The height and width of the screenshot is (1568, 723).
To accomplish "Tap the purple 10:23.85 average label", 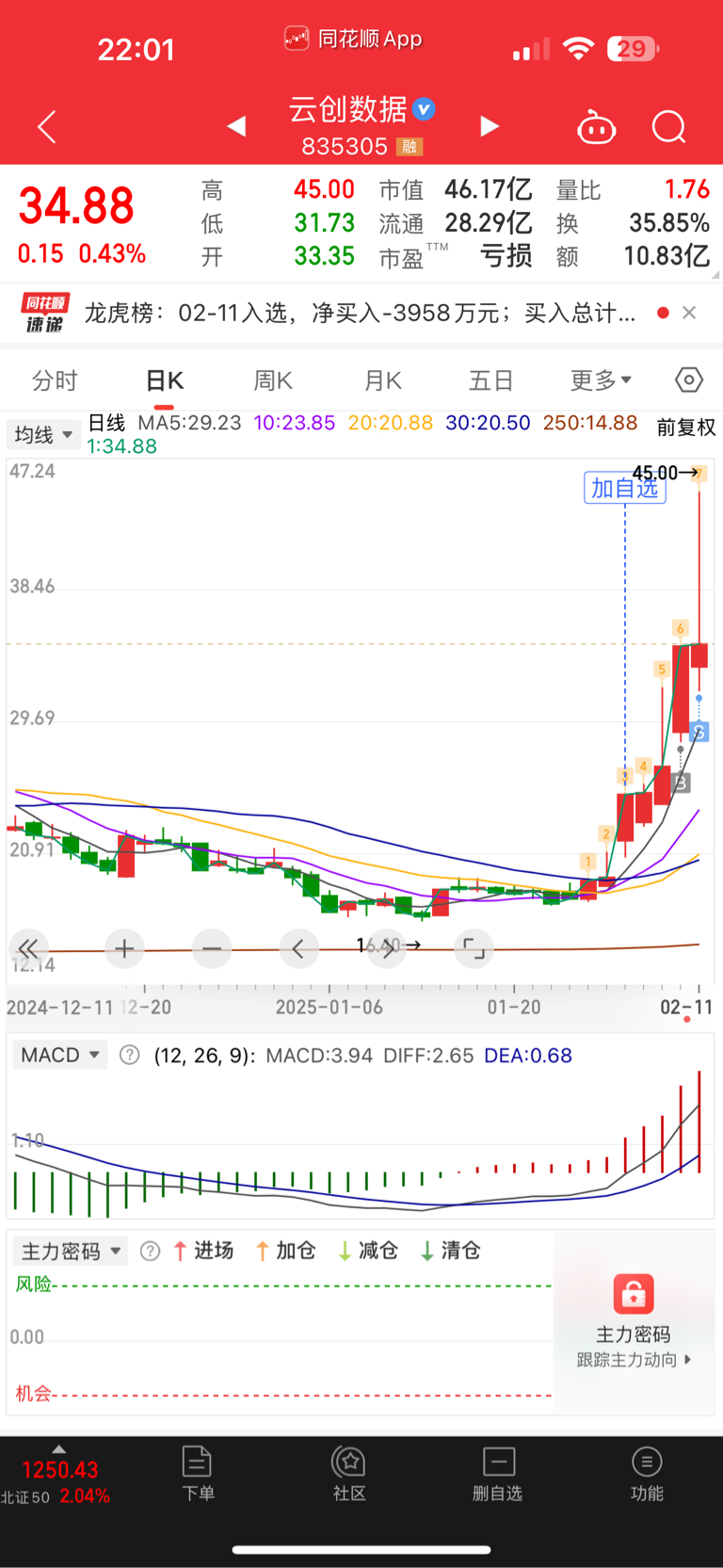I will point(295,423).
